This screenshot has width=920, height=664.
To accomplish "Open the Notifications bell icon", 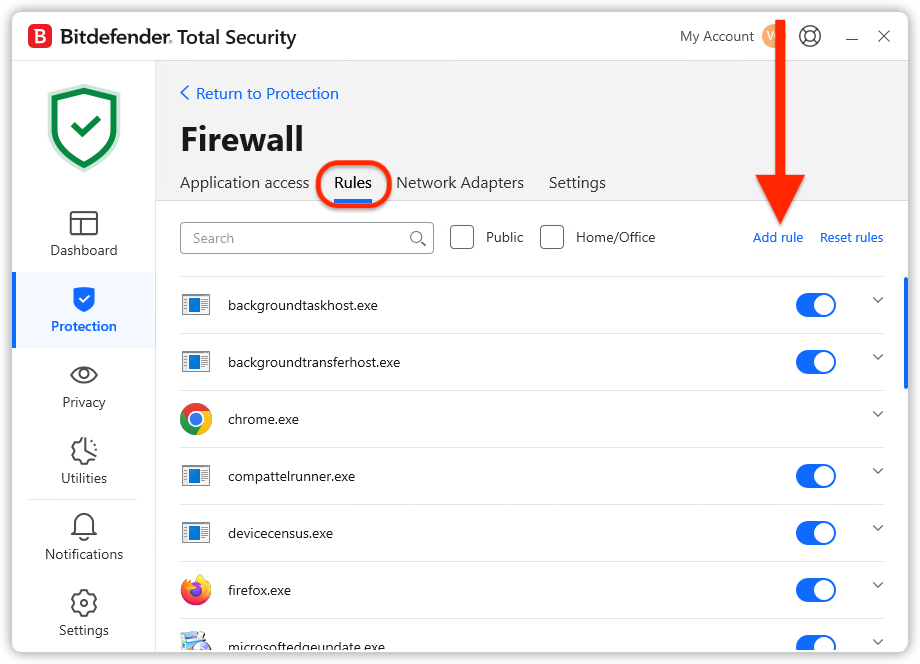I will coord(83,527).
